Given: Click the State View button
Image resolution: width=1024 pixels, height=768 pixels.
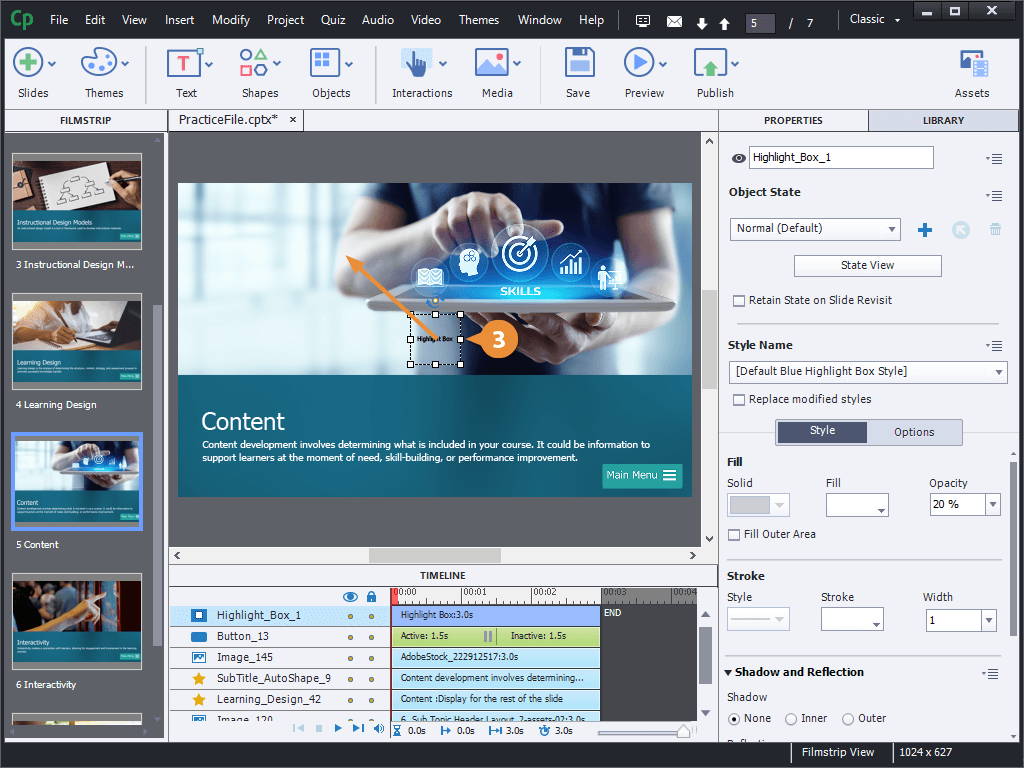Looking at the screenshot, I should coord(866,265).
